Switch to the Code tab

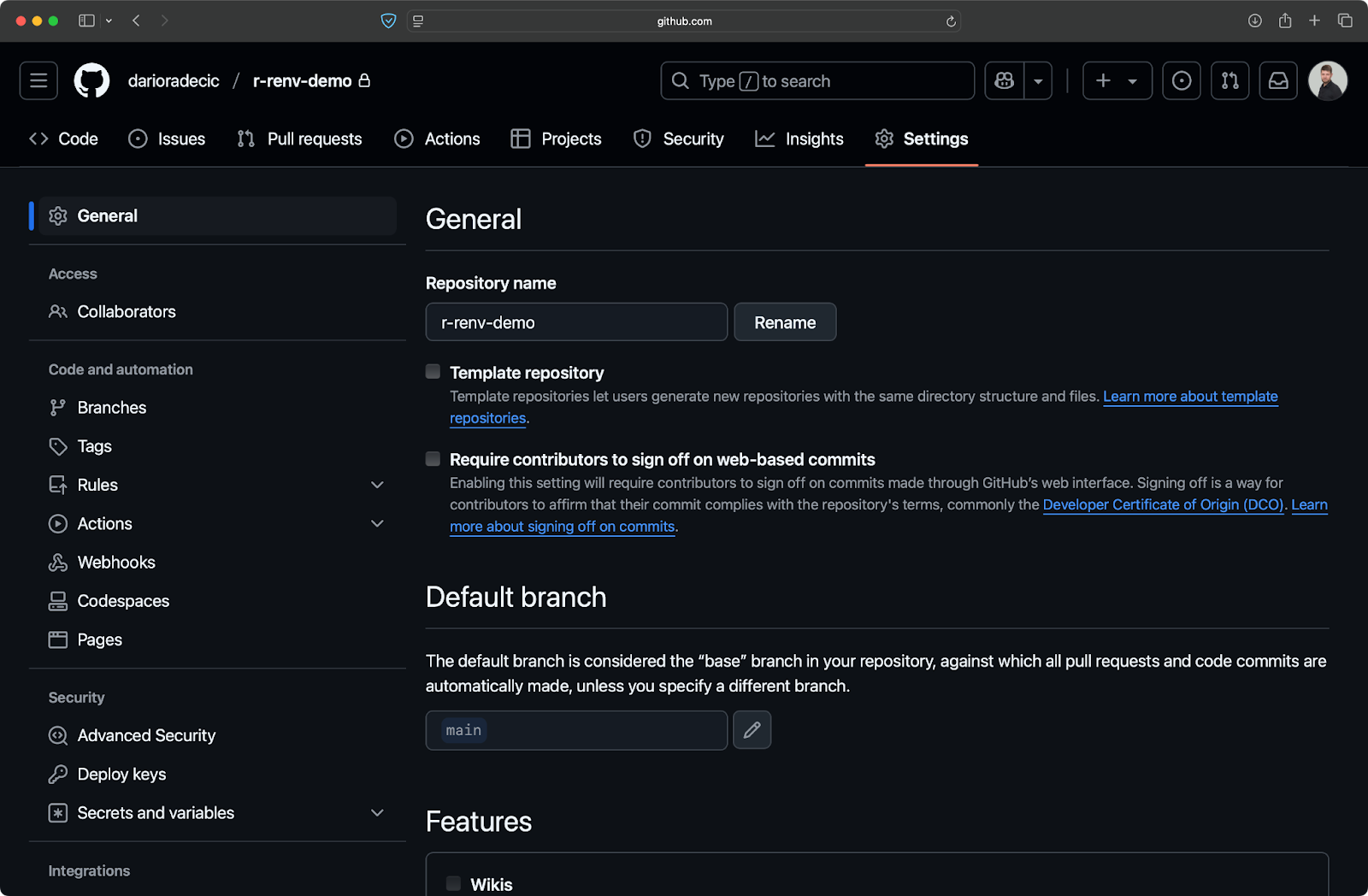point(64,139)
